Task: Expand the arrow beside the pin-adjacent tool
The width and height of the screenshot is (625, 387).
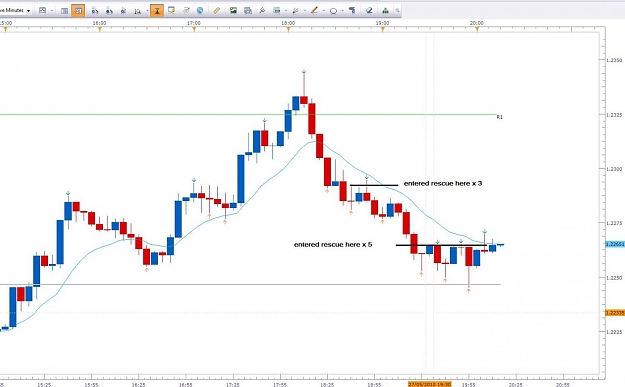Action: coord(286,11)
